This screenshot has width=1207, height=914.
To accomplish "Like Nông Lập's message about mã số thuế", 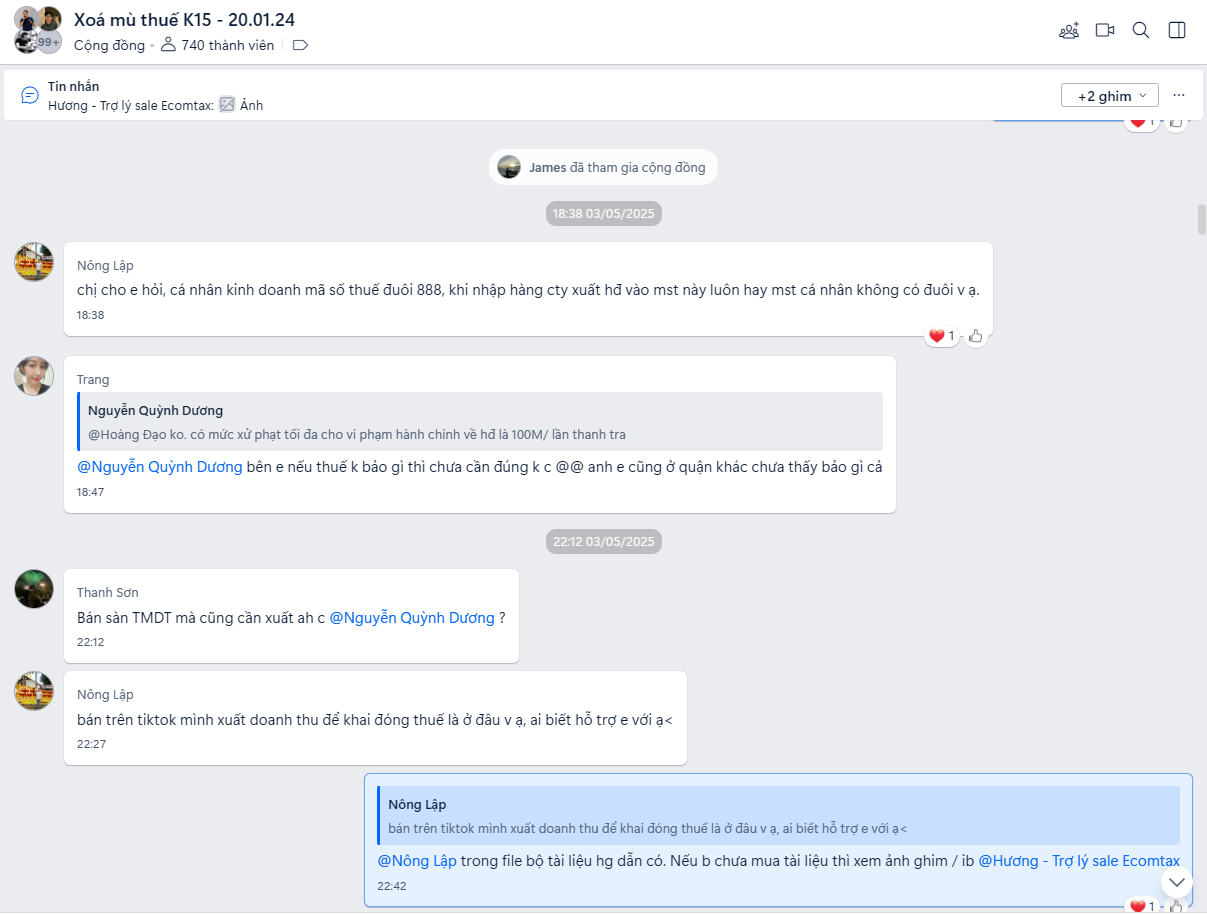I will 976,336.
